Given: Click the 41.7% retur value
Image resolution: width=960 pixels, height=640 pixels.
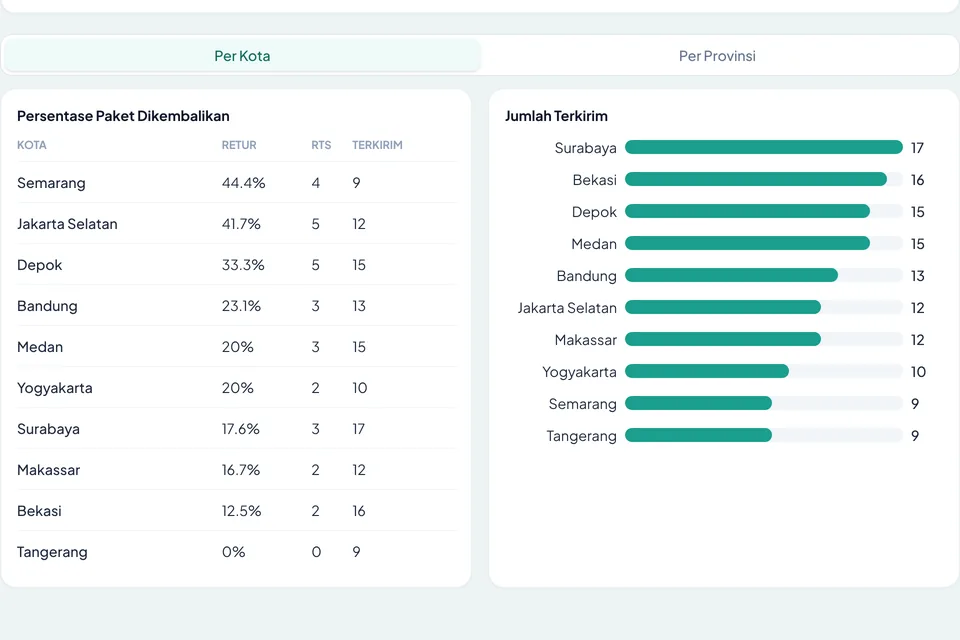Looking at the screenshot, I should pyautogui.click(x=241, y=224).
